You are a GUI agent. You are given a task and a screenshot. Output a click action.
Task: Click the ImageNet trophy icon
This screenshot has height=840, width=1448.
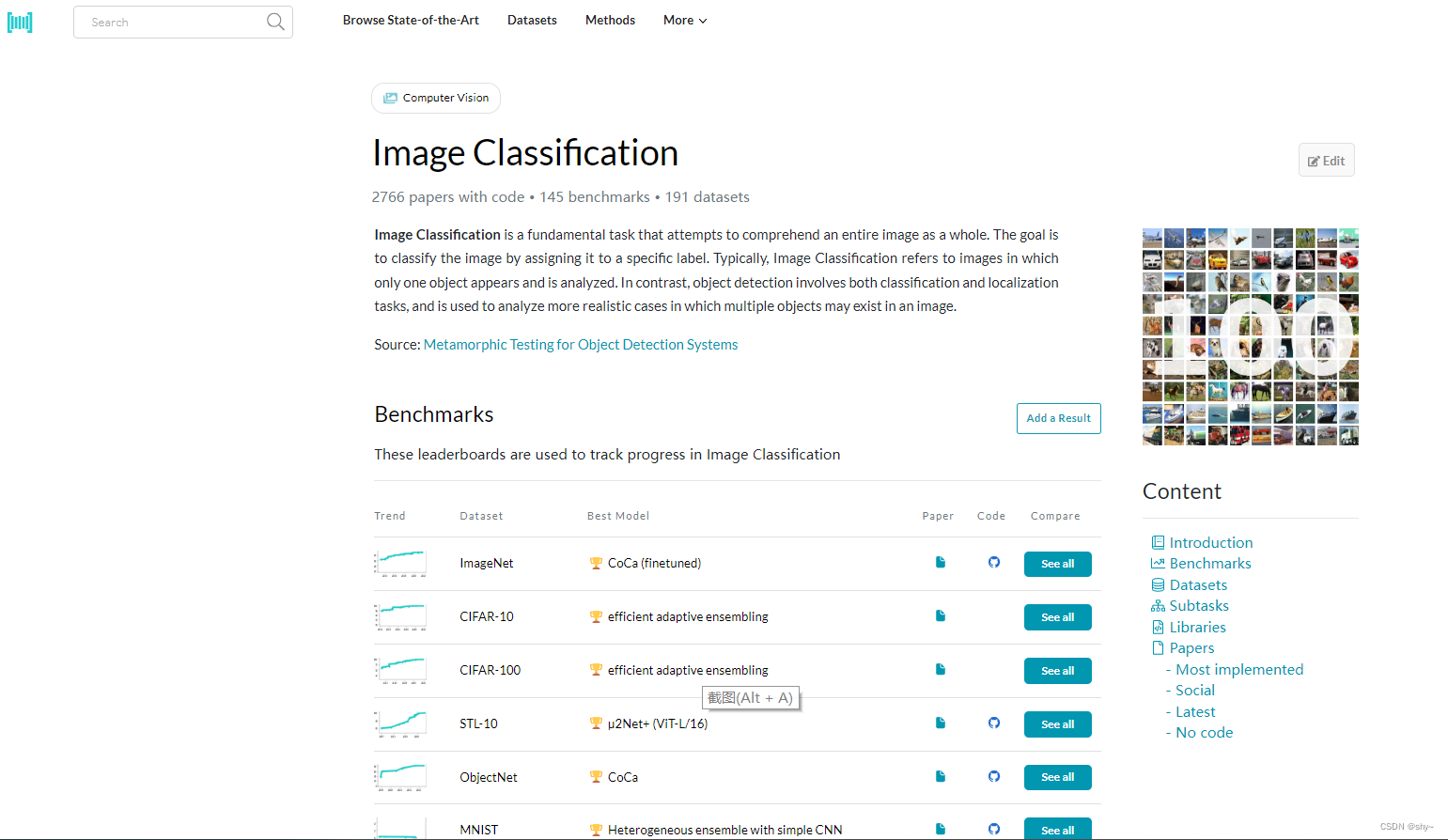click(596, 564)
